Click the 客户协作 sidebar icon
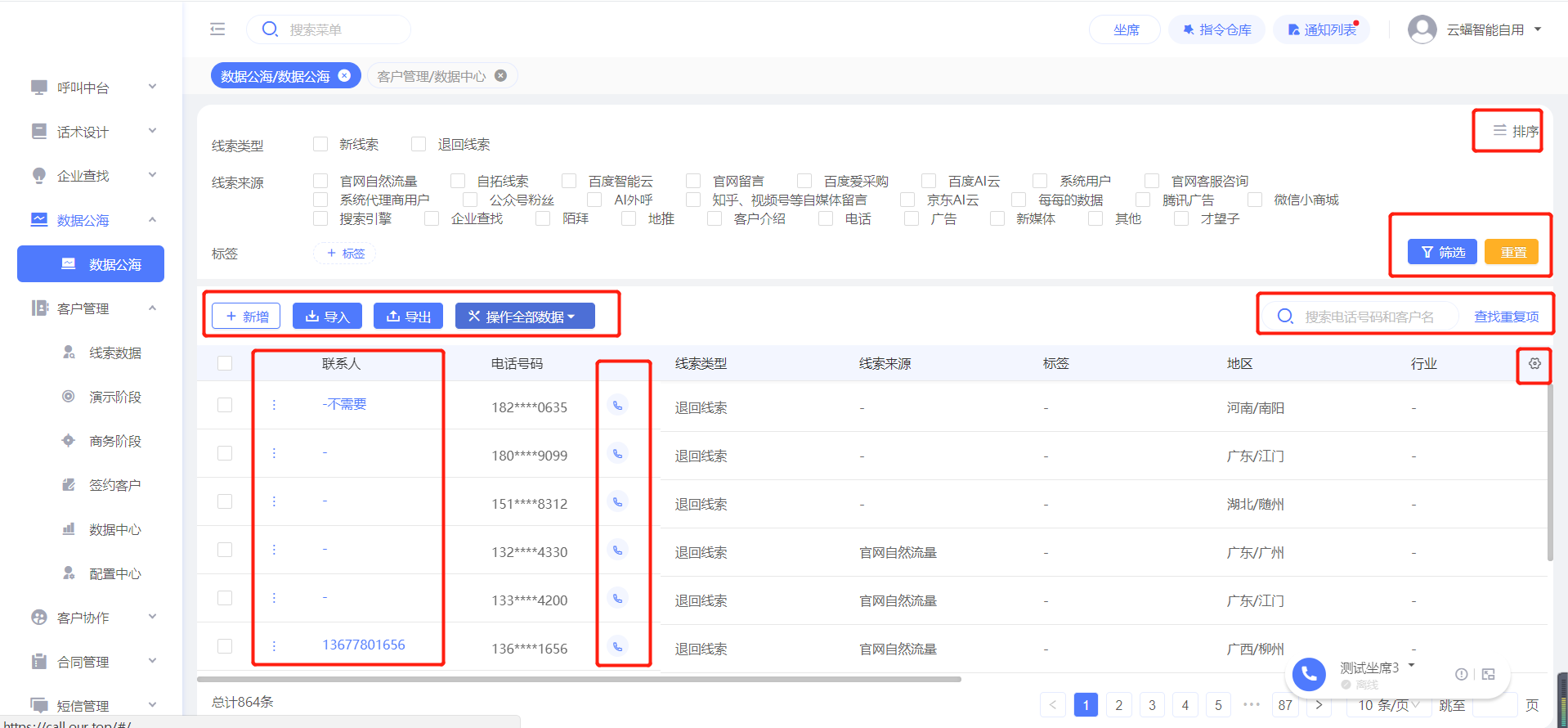The image size is (1568, 728). (38, 618)
